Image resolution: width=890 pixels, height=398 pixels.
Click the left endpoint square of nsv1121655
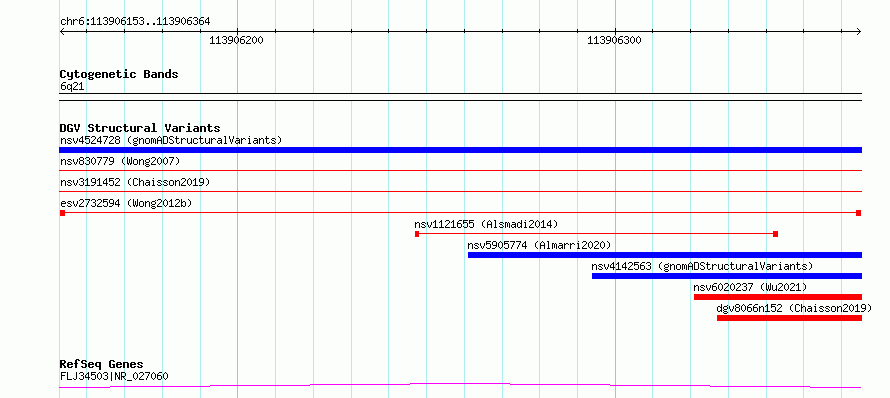[417, 234]
